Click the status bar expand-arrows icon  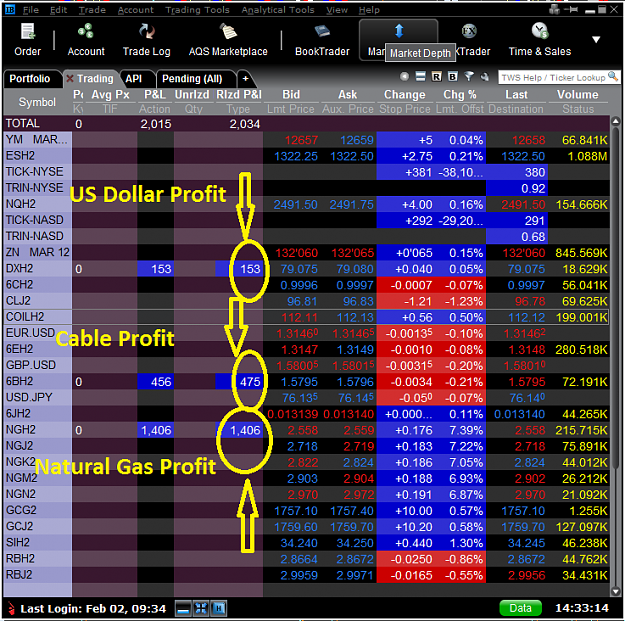(201, 609)
